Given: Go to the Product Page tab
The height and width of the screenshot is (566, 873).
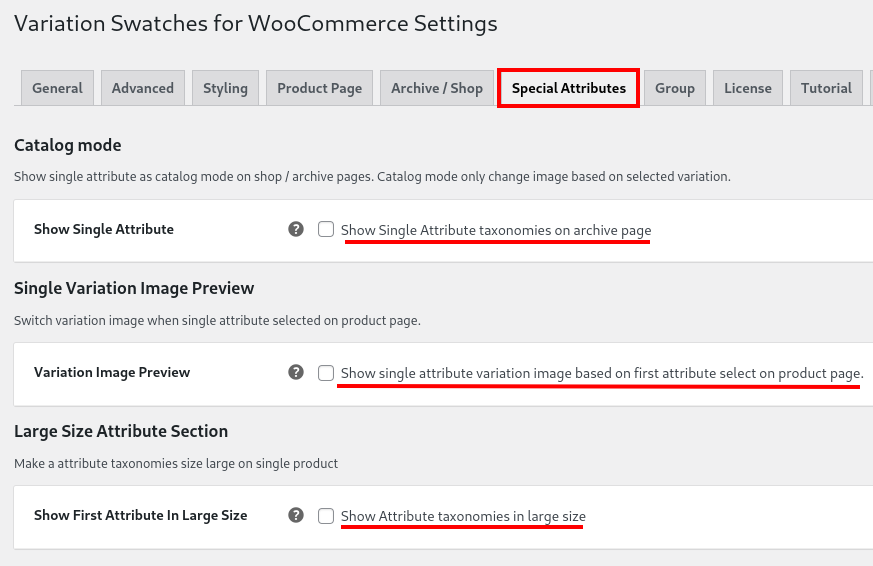Looking at the screenshot, I should pos(320,88).
